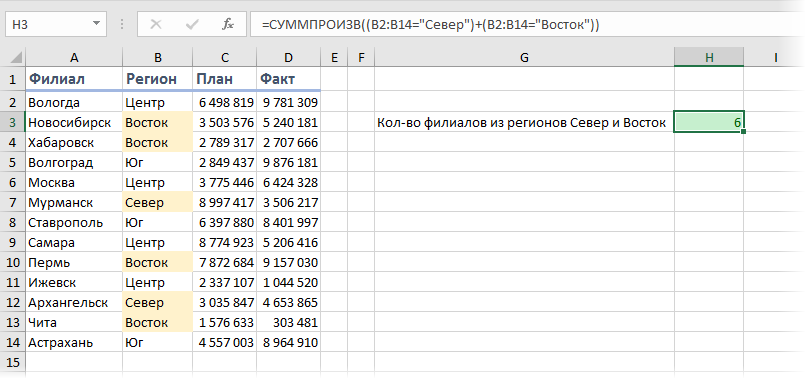806x379 pixels.
Task: Click fact value 9 157 030
Action: point(288,263)
